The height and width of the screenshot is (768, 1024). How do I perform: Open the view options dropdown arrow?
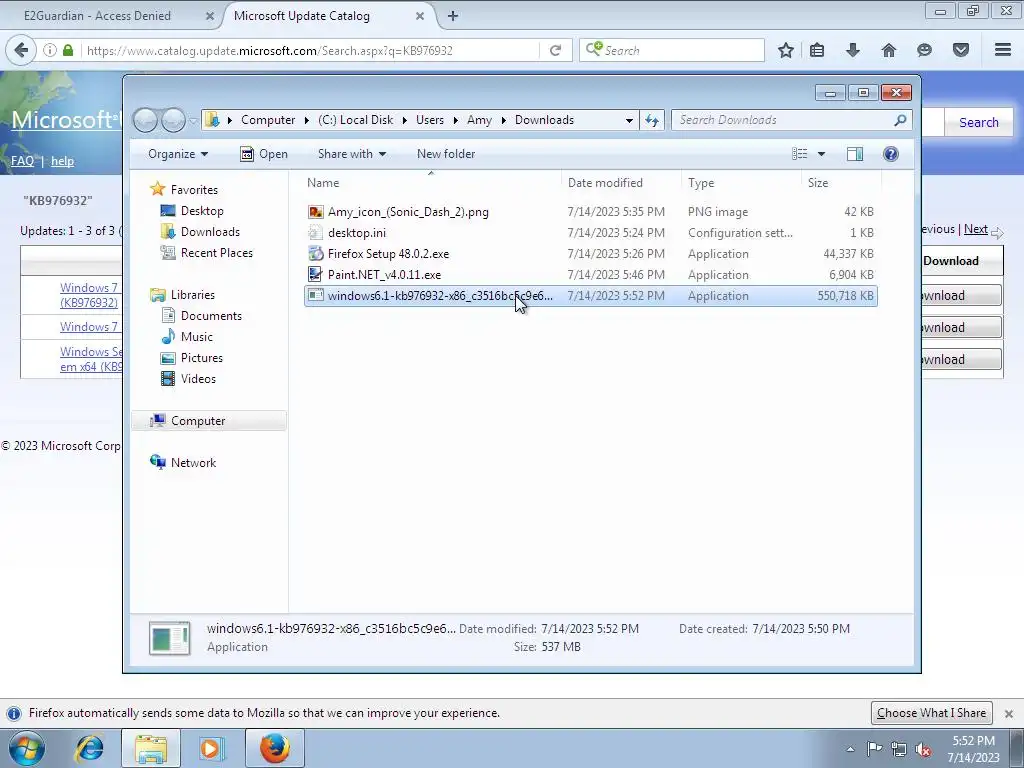(821, 154)
